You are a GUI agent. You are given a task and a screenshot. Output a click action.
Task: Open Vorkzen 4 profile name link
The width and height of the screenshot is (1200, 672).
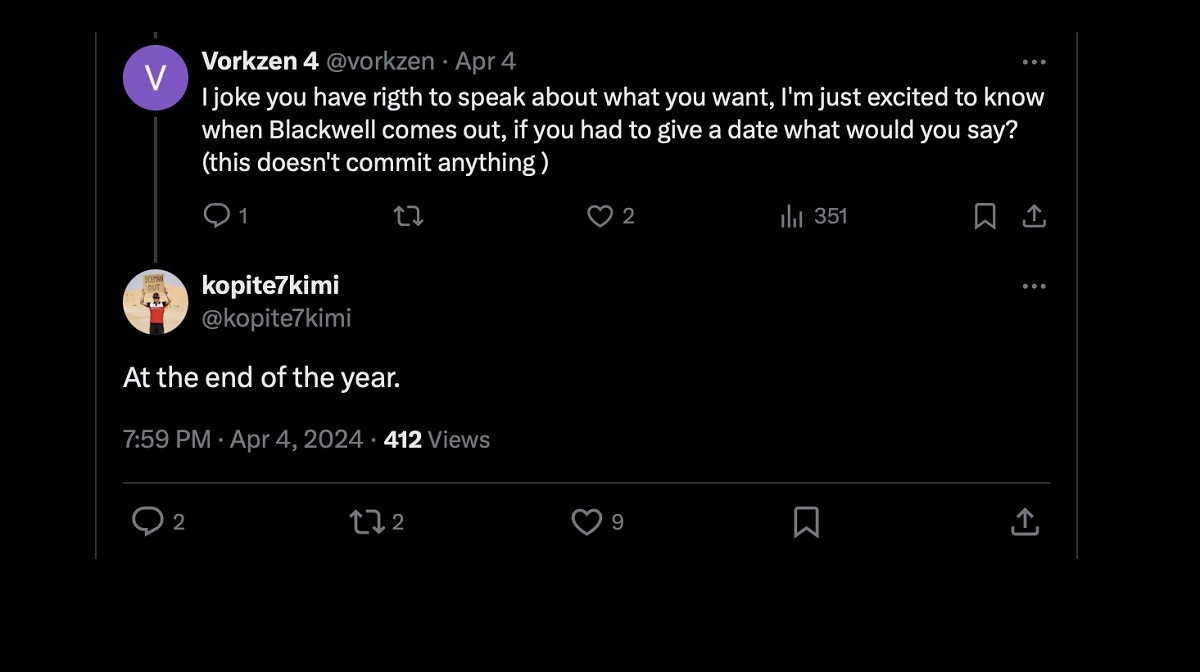click(260, 62)
